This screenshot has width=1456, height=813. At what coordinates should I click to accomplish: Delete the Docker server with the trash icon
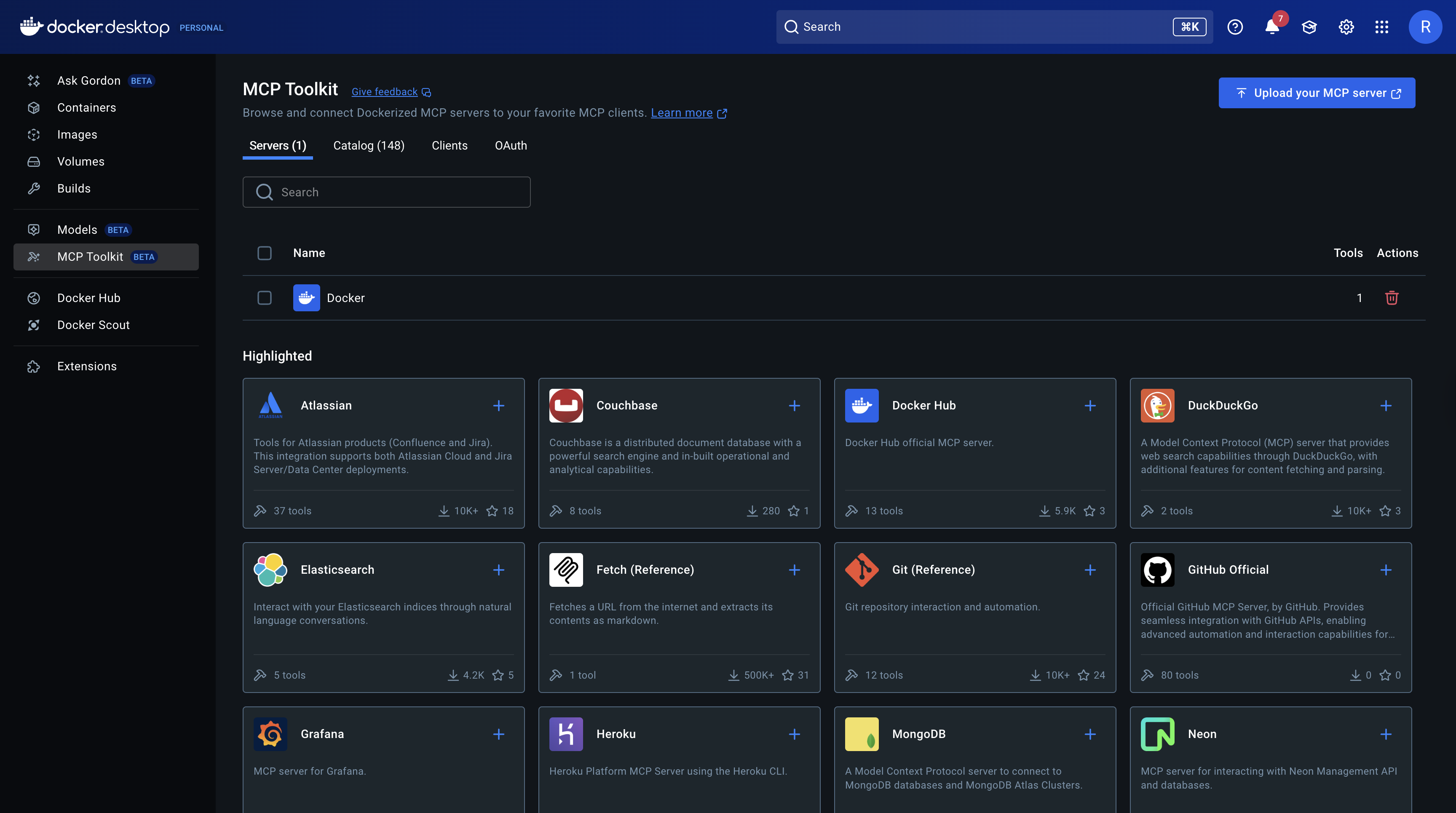(x=1392, y=298)
